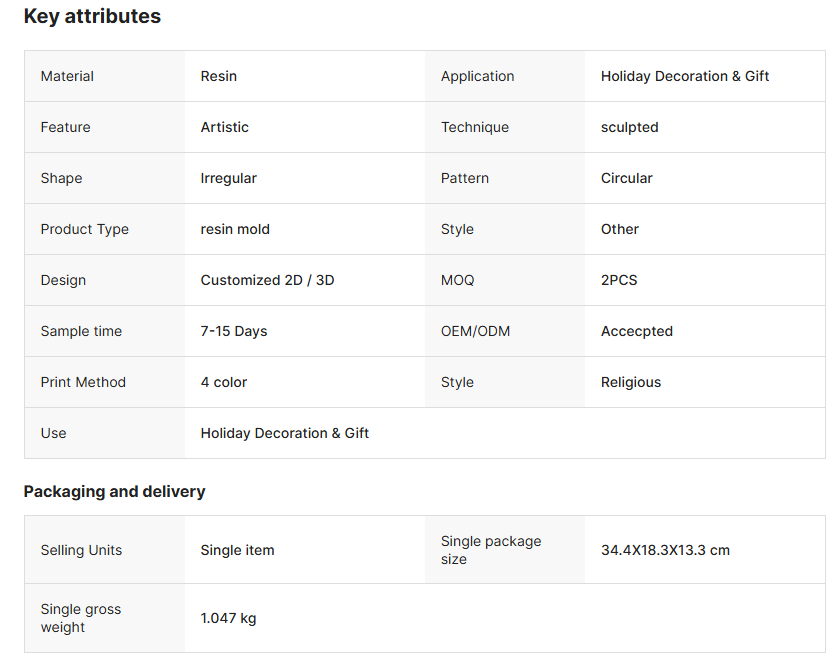The image size is (840, 667).
Task: Click the 34.4X18.3X13.3 cm package size value
Action: [x=665, y=550]
